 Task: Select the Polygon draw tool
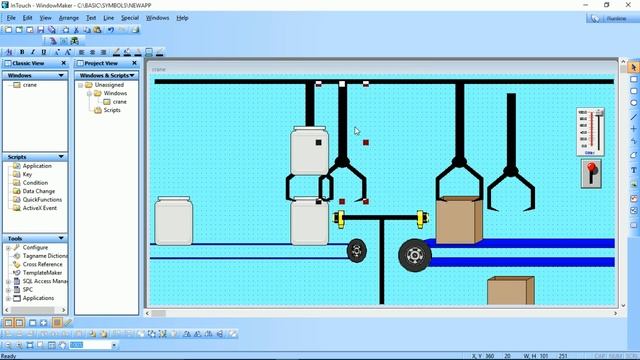pyautogui.click(x=633, y=155)
